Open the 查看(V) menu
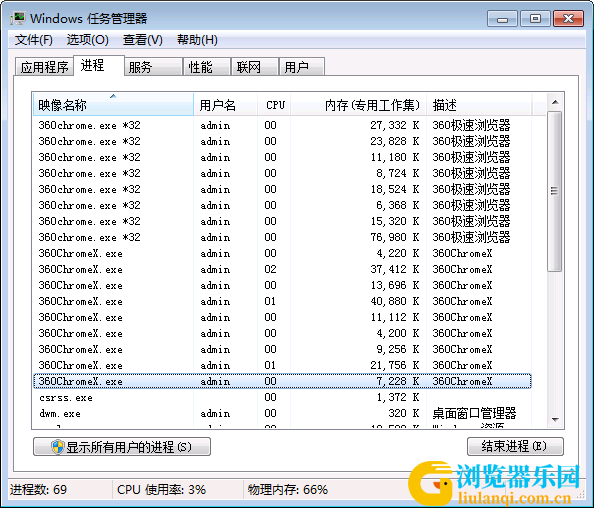Screen dimensions: 594x508 click(x=142, y=40)
